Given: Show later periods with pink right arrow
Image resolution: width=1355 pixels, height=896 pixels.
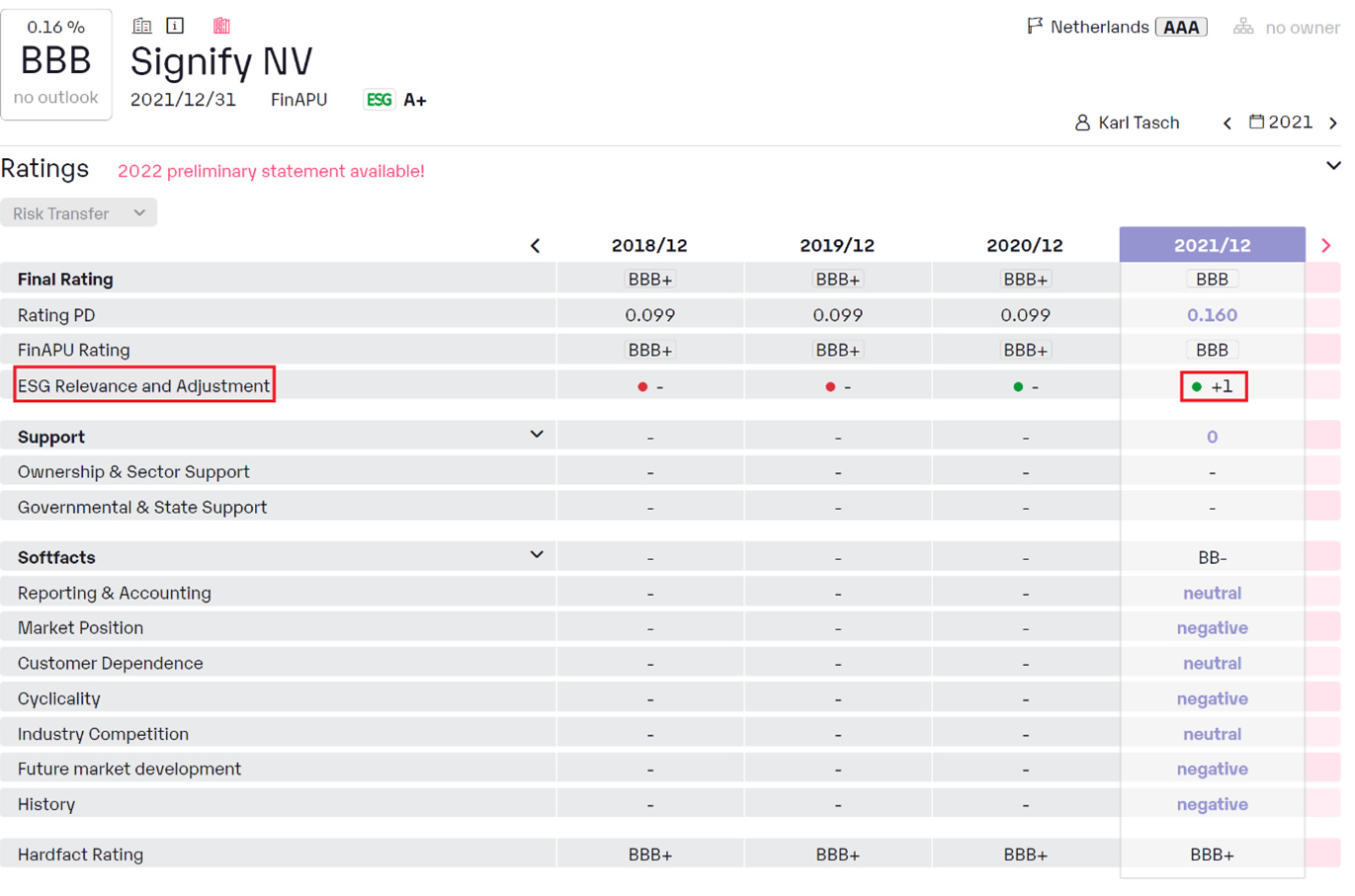Looking at the screenshot, I should coord(1326,245).
